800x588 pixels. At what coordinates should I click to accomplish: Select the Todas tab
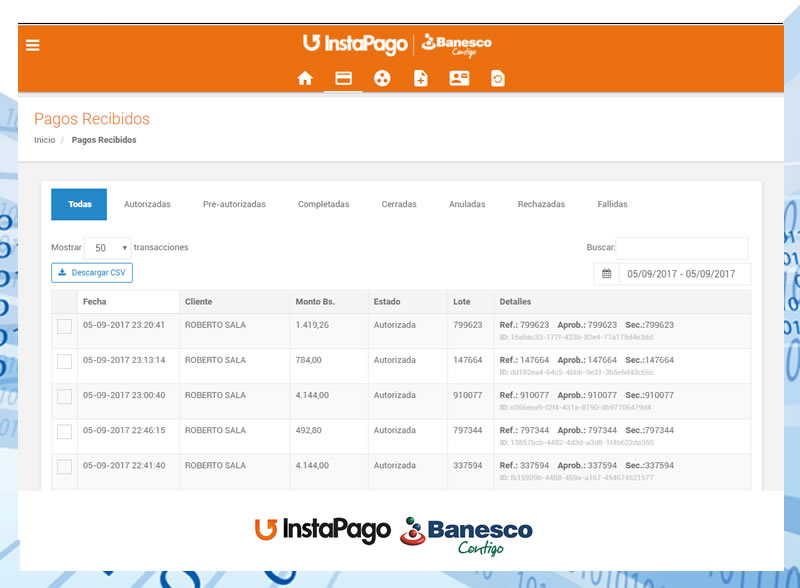[79, 204]
